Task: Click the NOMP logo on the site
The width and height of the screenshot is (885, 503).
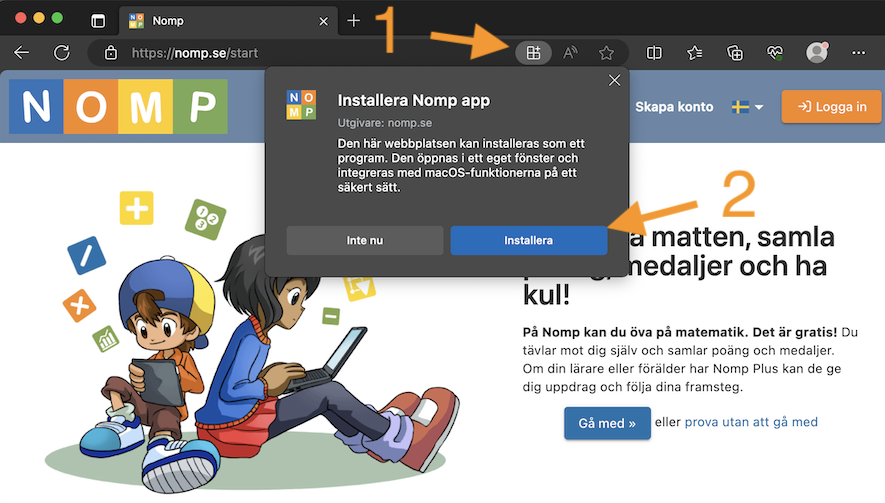Action: (119, 106)
